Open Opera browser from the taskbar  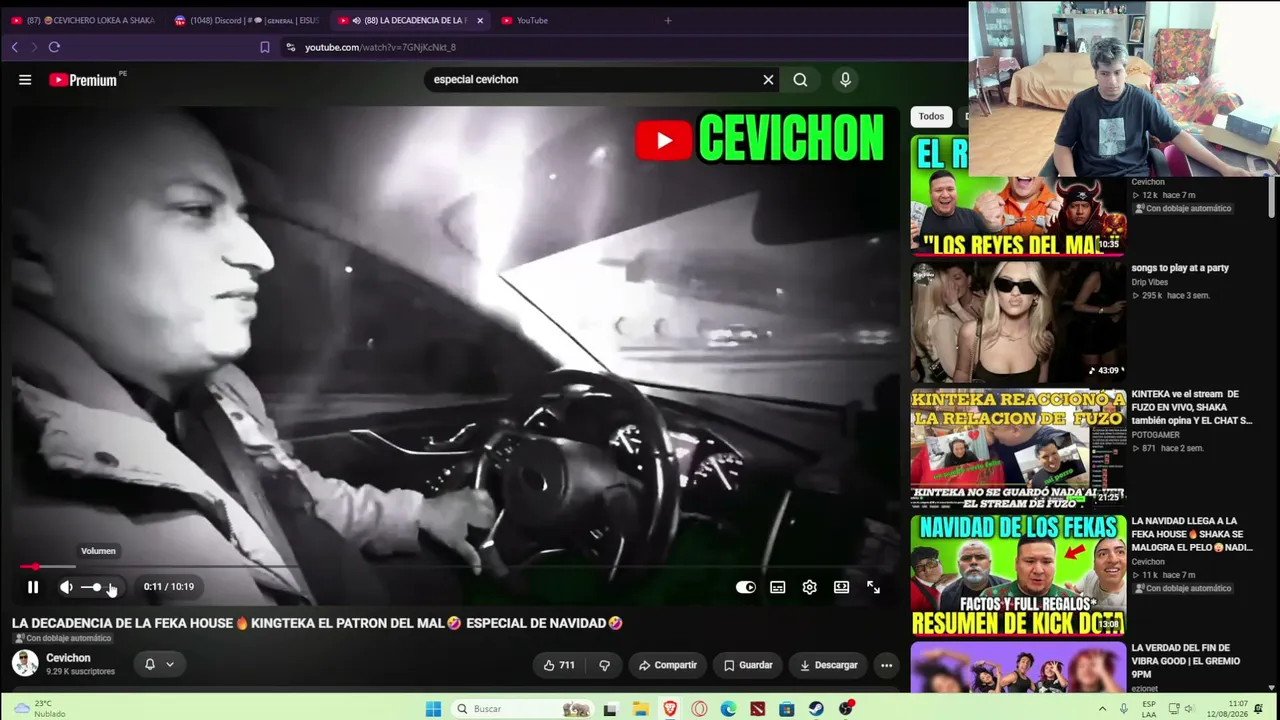[x=699, y=709]
